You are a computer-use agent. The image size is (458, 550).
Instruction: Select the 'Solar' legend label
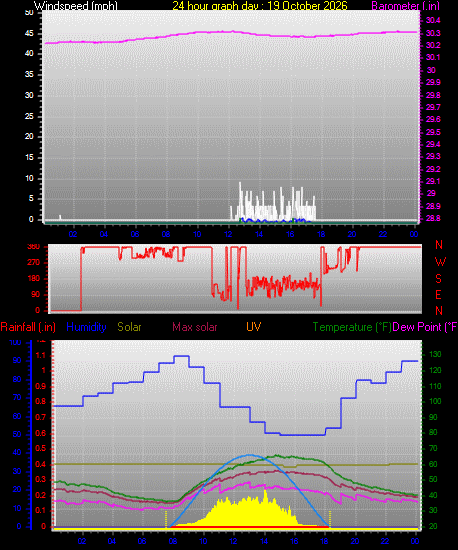click(x=129, y=327)
